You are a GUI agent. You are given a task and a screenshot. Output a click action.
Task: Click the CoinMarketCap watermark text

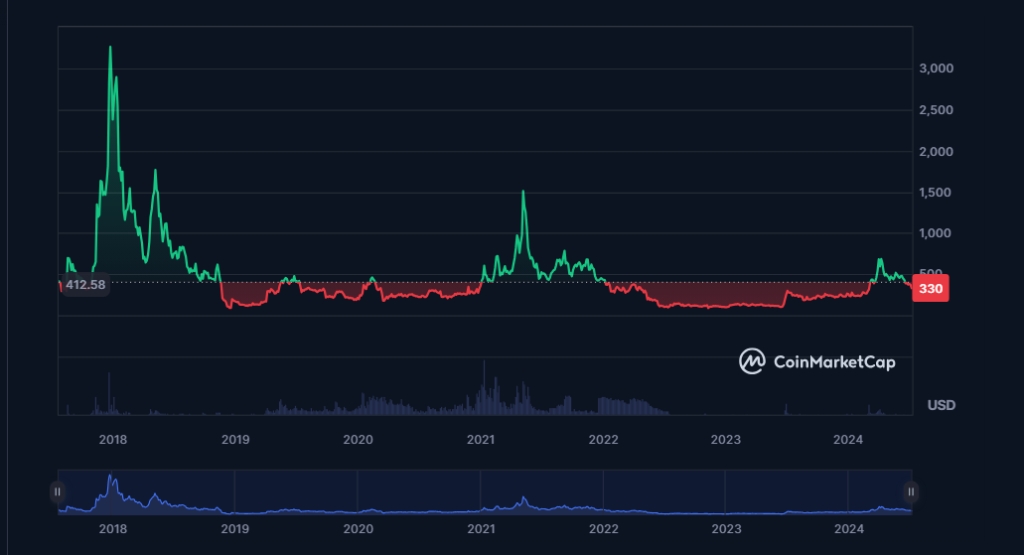835,362
